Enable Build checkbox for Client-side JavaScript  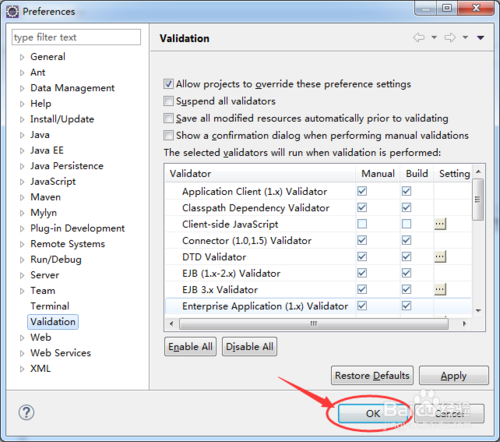click(406, 224)
